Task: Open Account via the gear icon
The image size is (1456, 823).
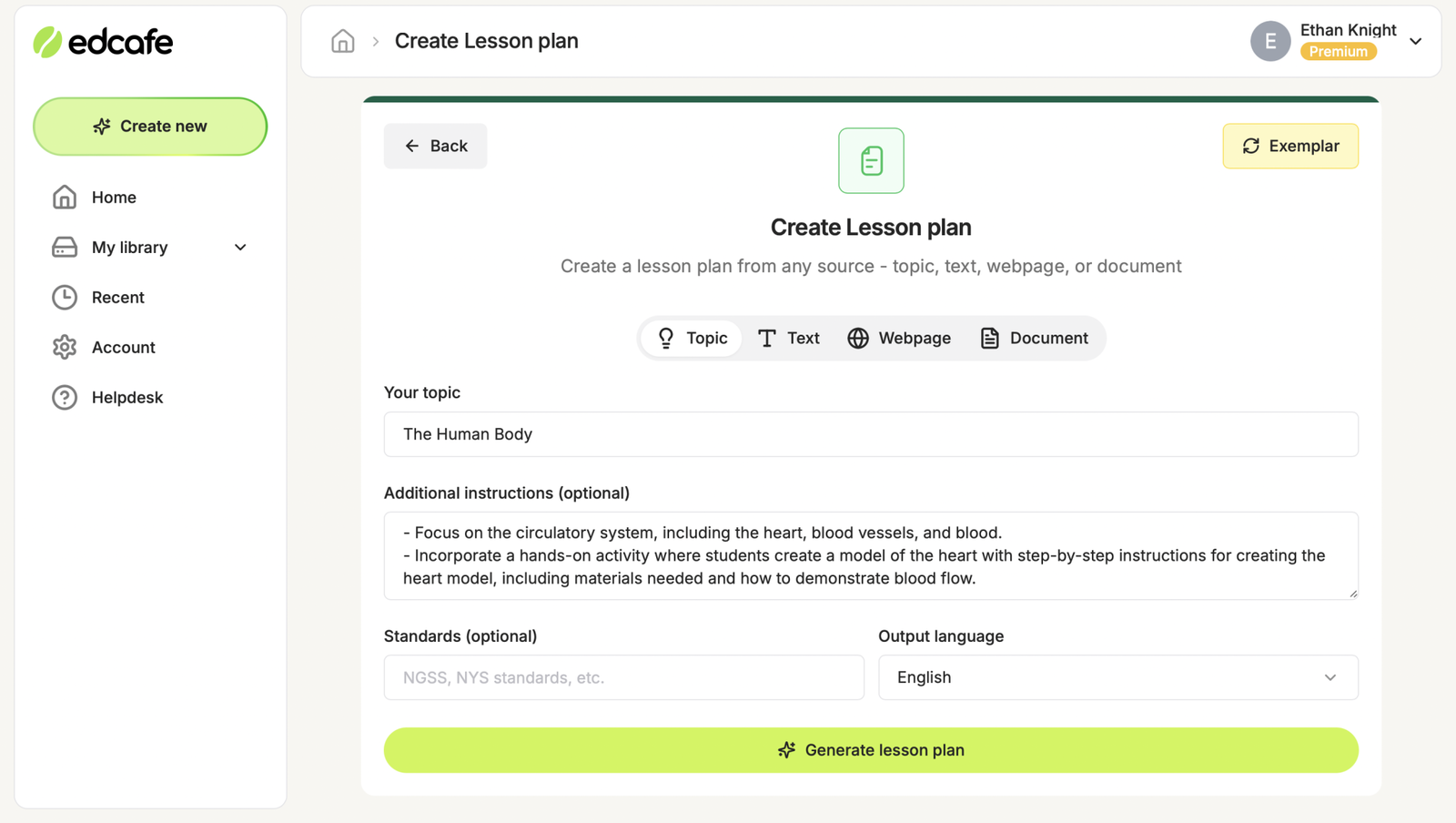Action: [64, 347]
